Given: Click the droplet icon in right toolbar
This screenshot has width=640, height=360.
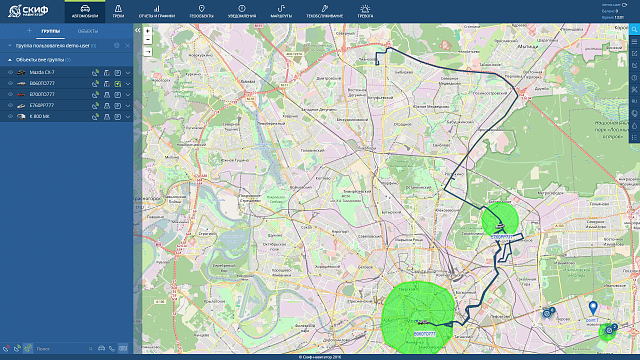Looking at the screenshot, I should tap(634, 126).
